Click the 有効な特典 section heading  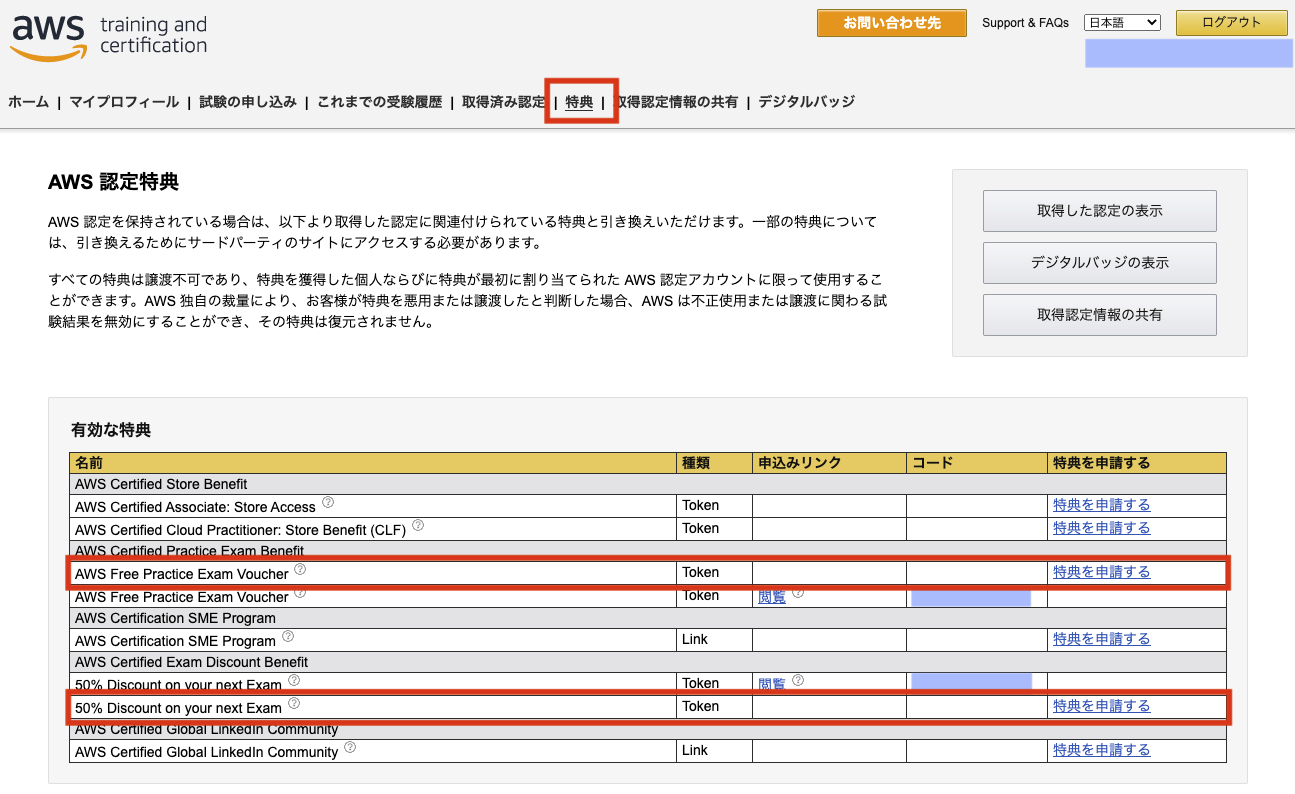click(110, 430)
